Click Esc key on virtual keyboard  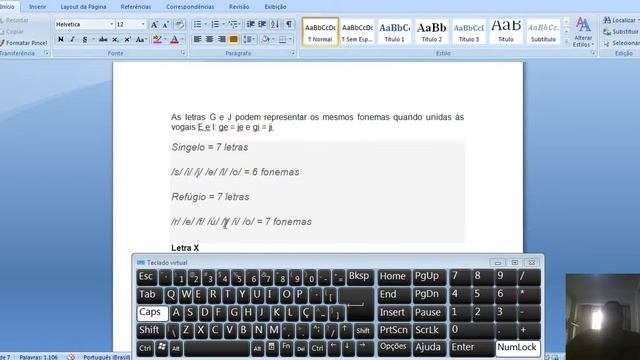147,277
